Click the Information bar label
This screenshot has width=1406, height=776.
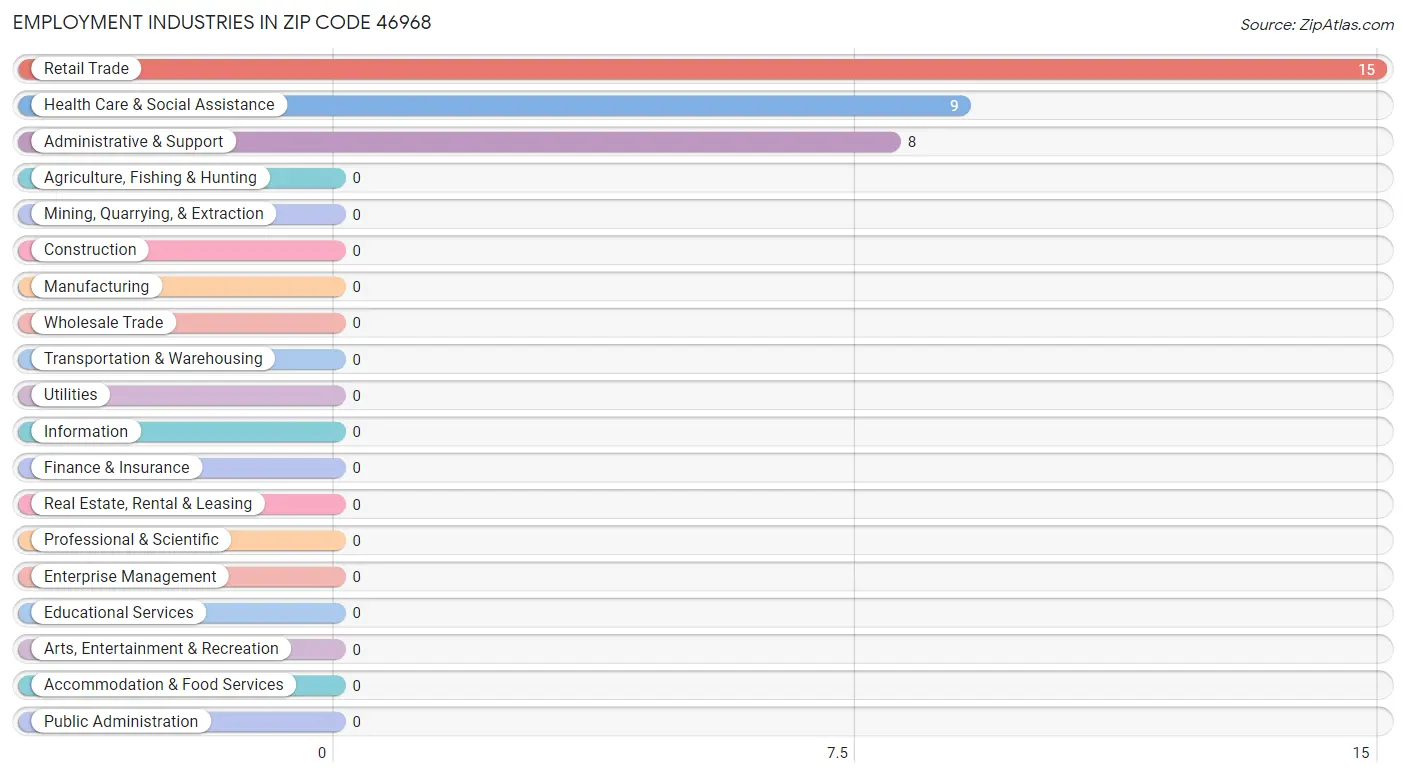pos(86,432)
